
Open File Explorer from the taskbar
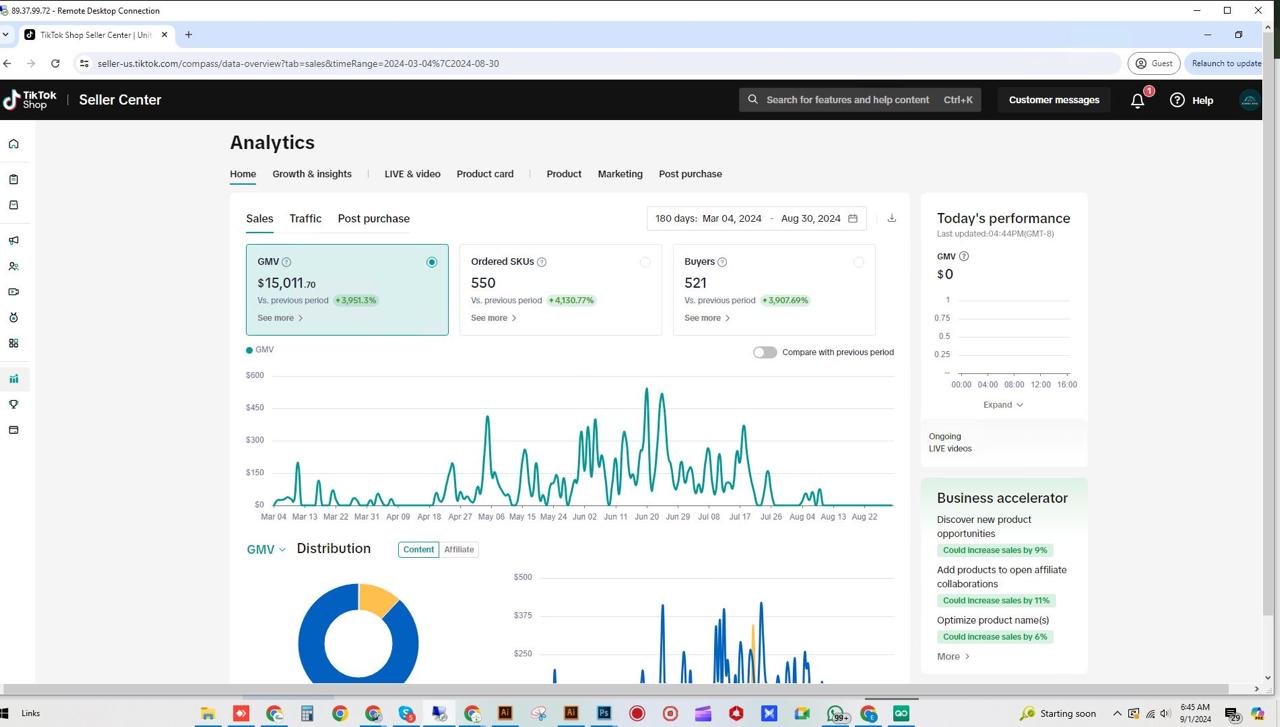(x=208, y=713)
